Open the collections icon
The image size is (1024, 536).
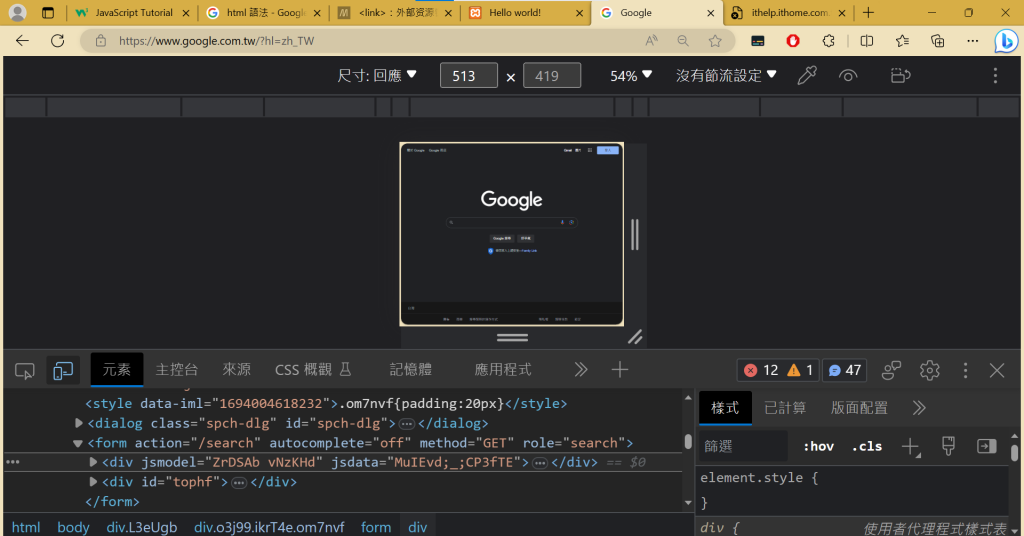pos(937,40)
